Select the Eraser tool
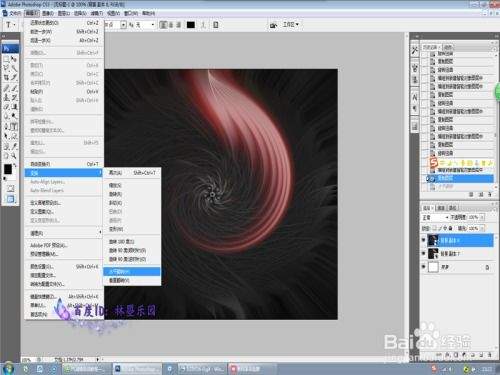 [6, 107]
